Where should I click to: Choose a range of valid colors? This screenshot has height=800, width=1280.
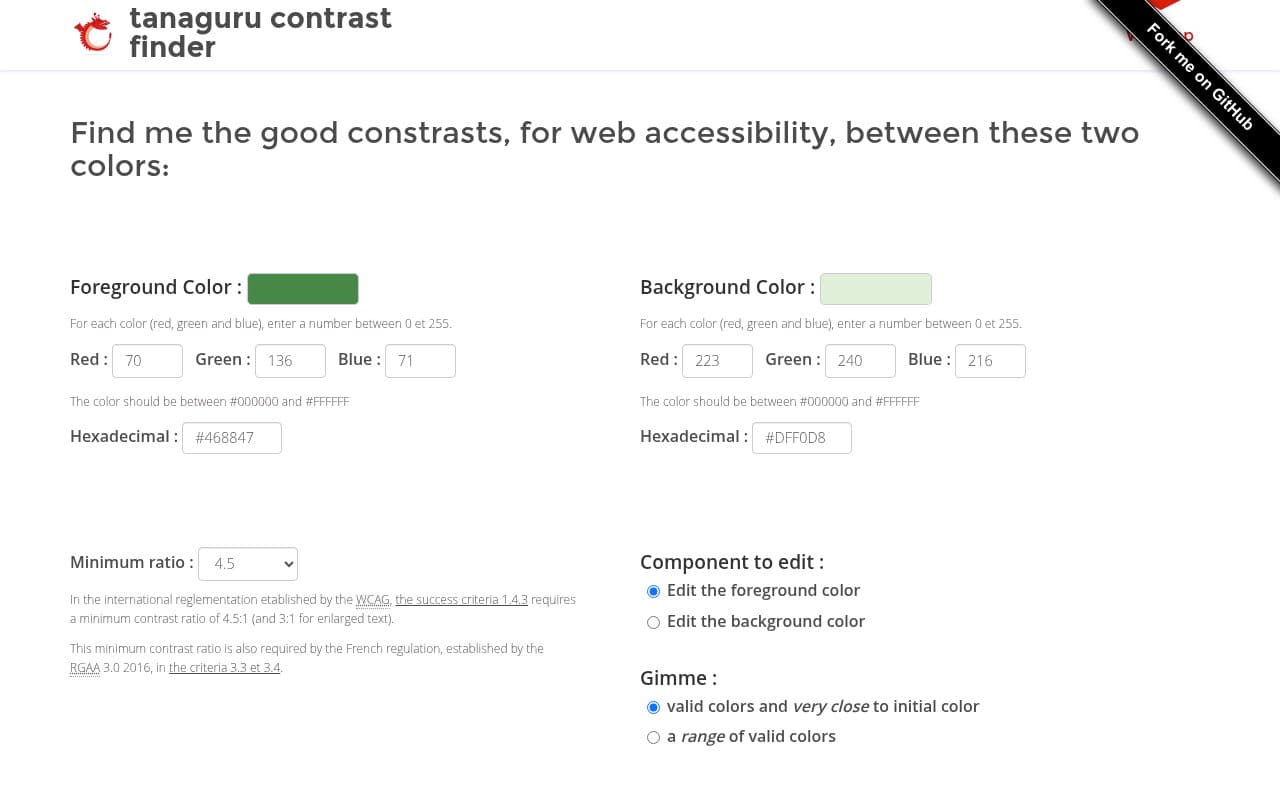coord(653,737)
